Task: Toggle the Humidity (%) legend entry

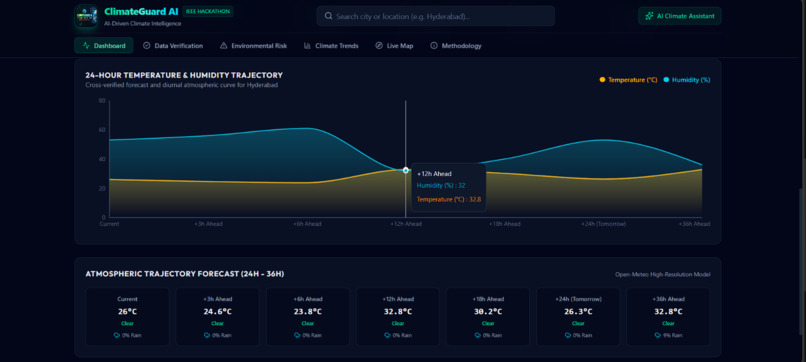Action: 687,80
